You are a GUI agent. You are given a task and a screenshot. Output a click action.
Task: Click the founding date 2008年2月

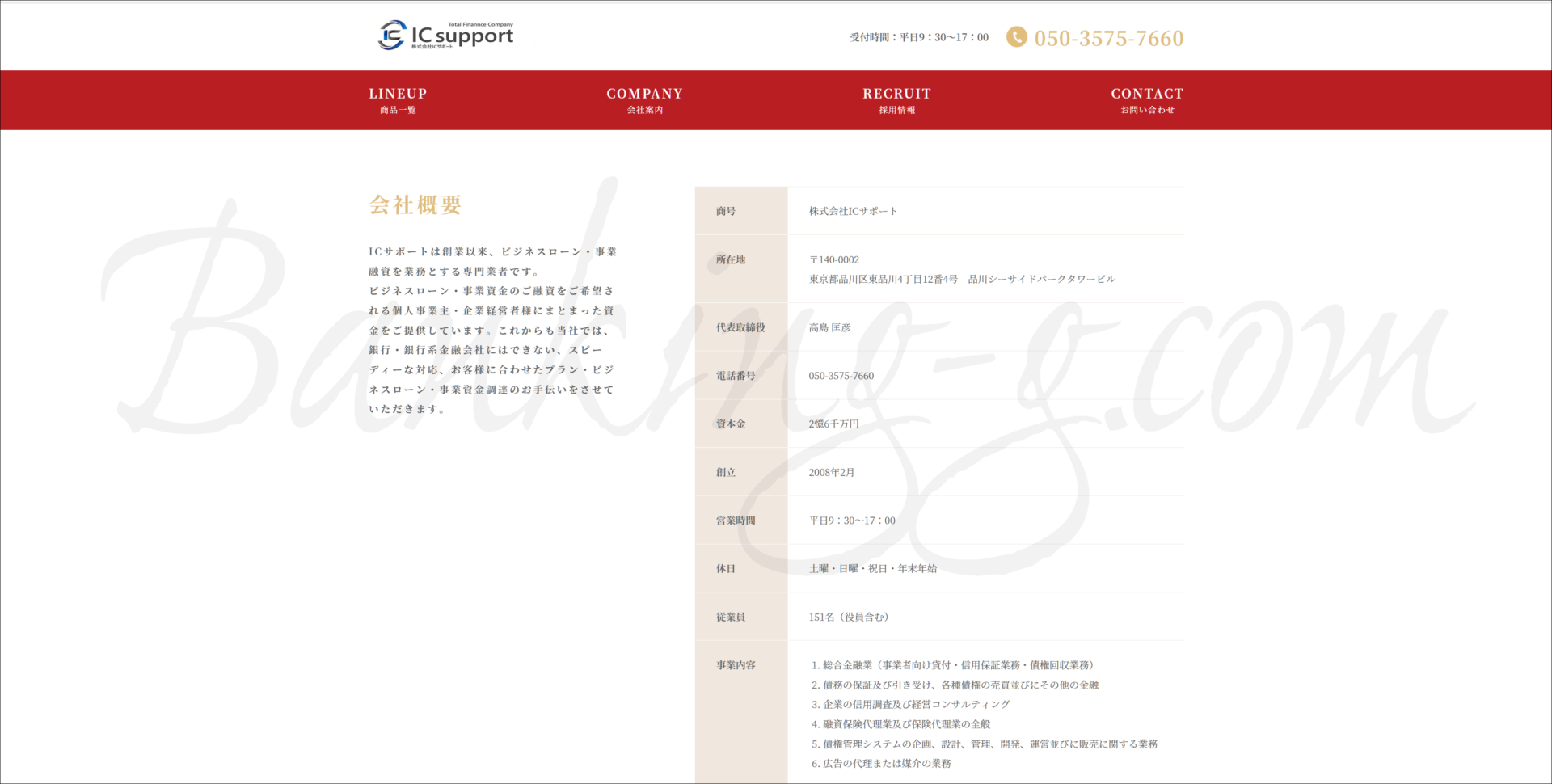(831, 473)
